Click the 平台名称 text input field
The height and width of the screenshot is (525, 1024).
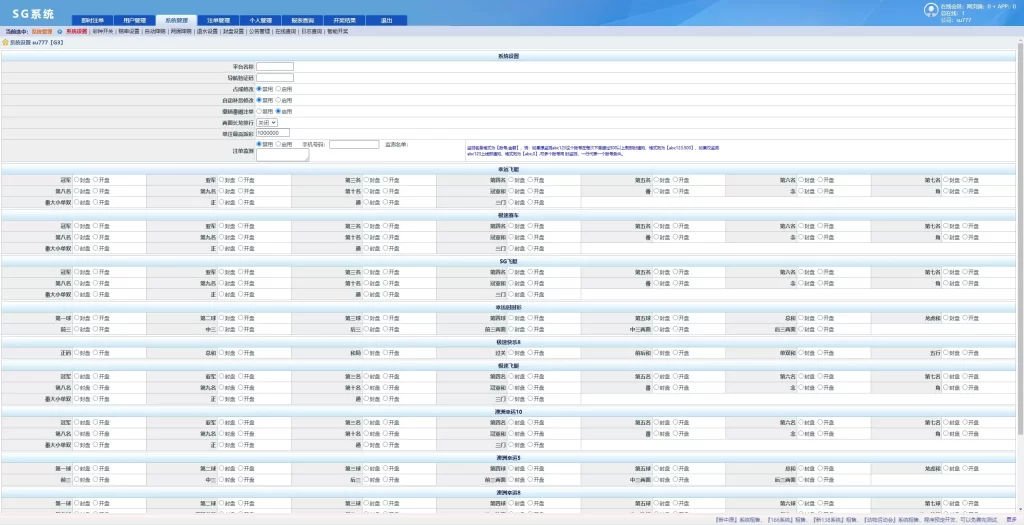275,67
